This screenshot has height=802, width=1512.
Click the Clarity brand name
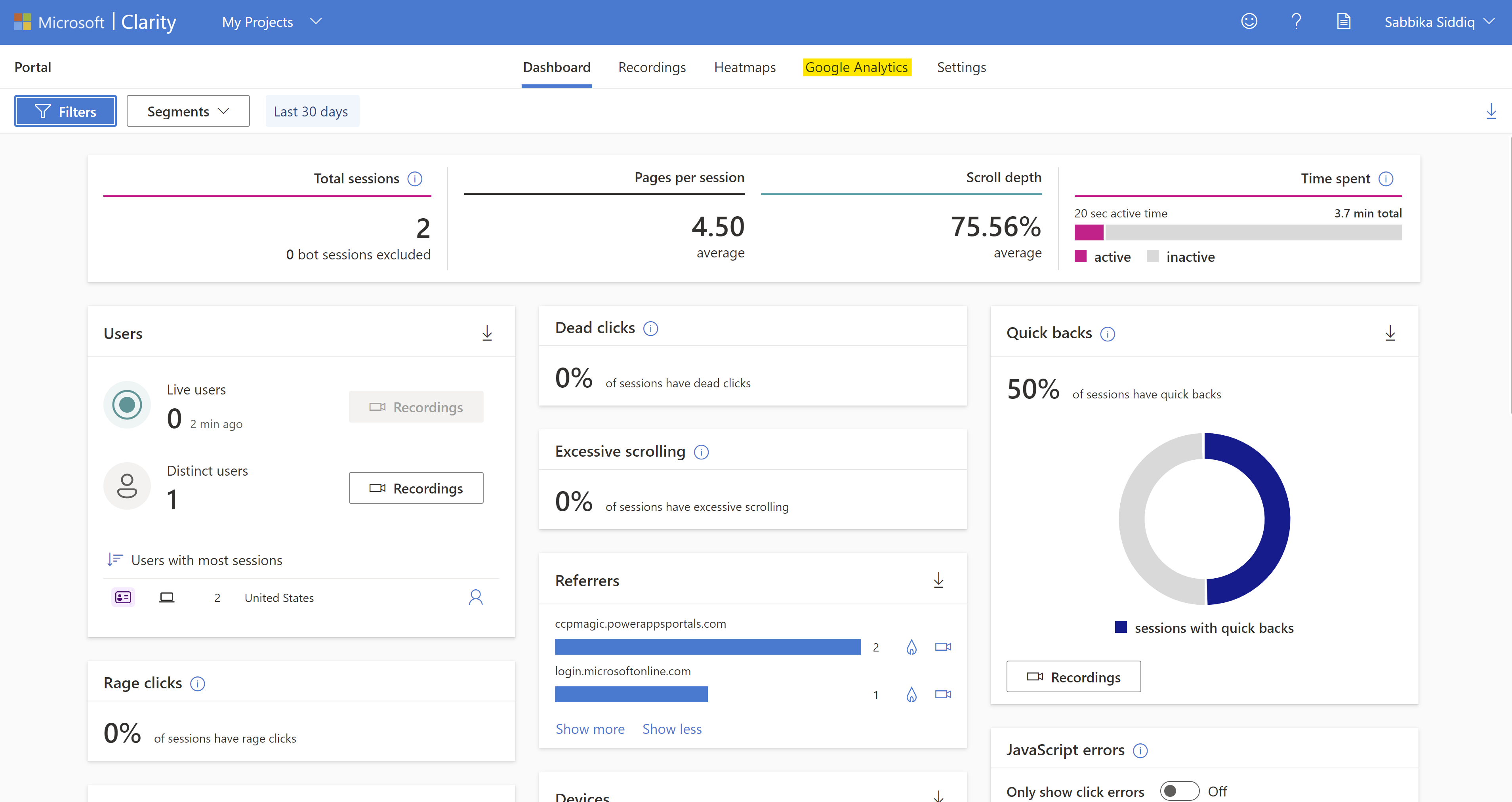click(149, 22)
